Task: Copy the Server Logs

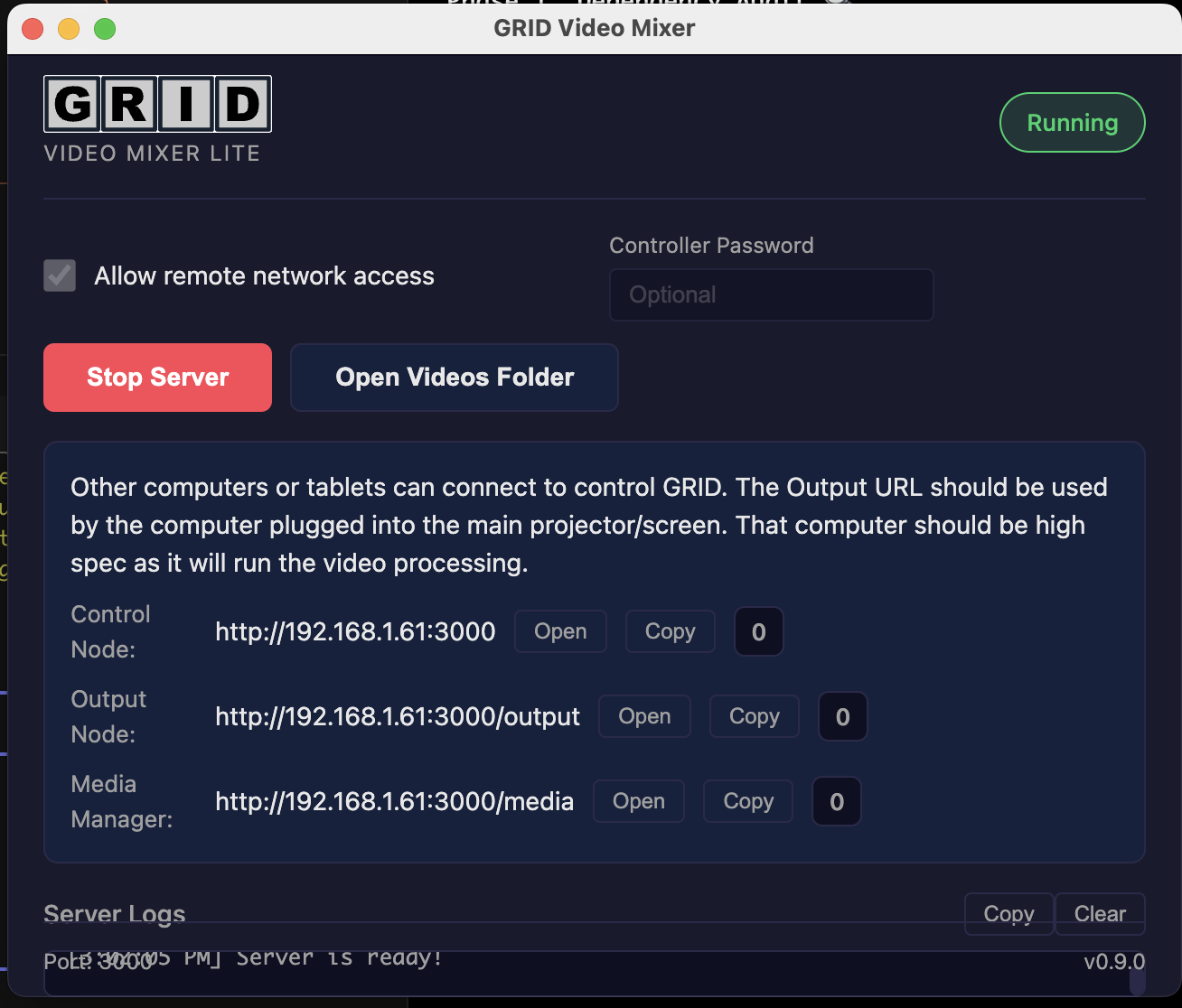Action: coord(1008,913)
